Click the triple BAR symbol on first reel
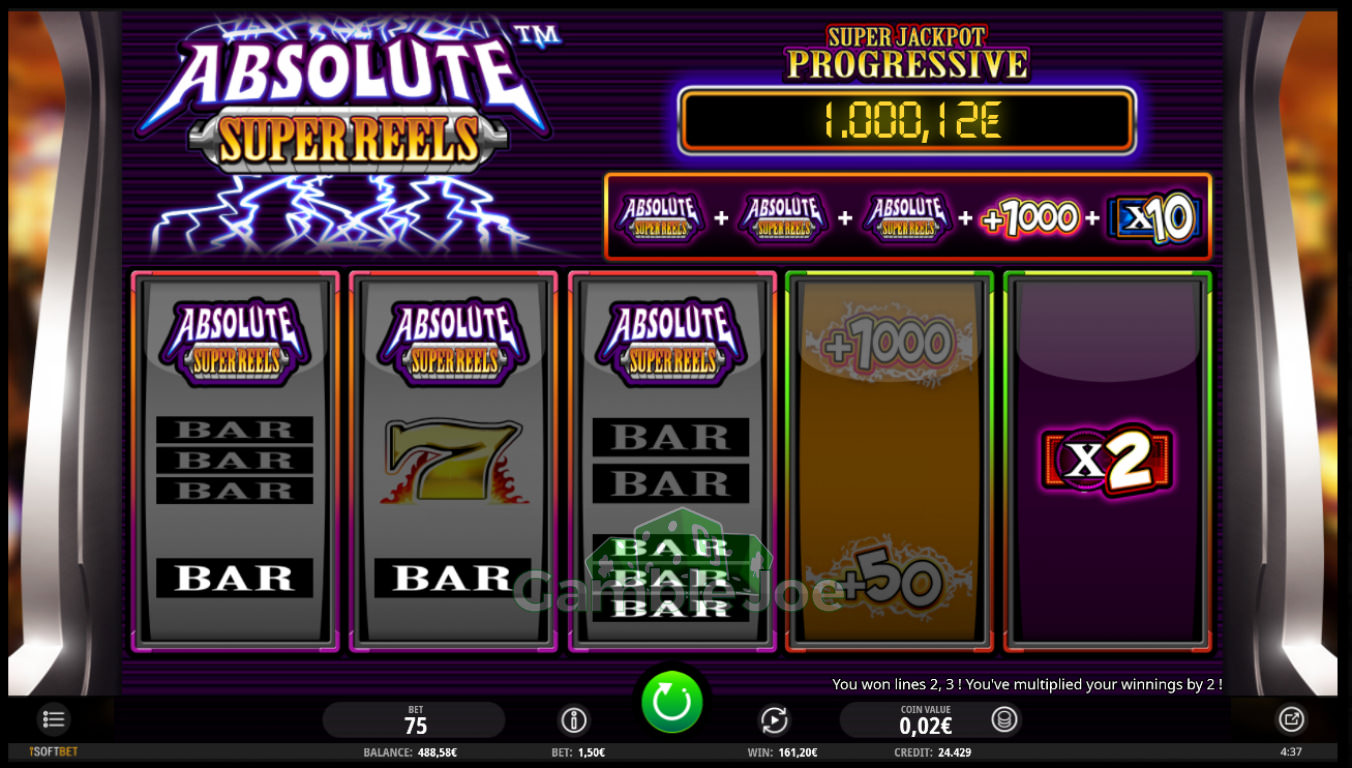 [235, 460]
